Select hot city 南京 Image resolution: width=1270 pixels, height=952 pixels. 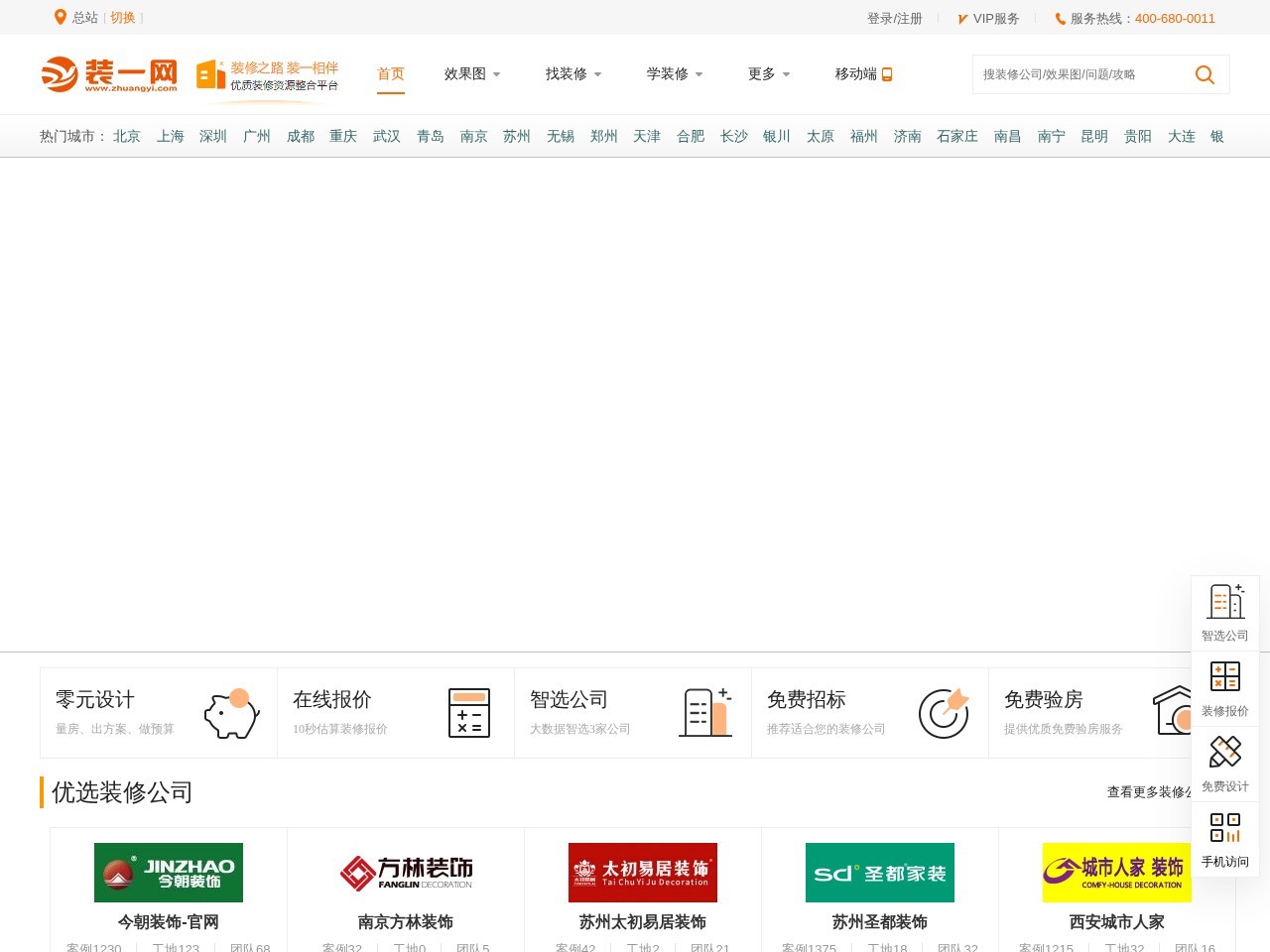474,137
